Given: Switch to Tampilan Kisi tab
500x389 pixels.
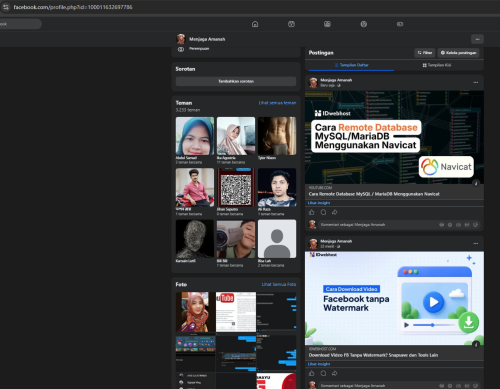Looking at the screenshot, I should [x=437, y=65].
